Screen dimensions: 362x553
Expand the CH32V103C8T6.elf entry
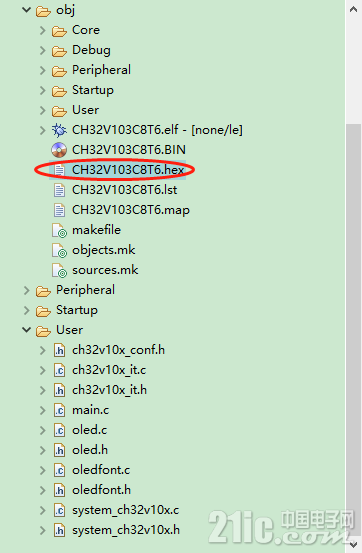(43, 130)
